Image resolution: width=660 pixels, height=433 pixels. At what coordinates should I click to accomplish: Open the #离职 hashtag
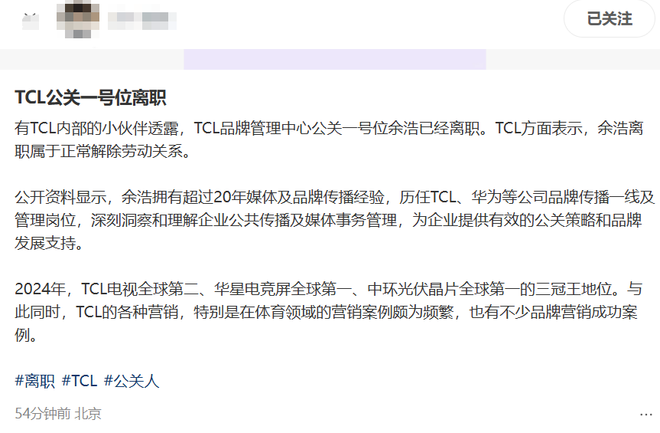click(x=35, y=381)
